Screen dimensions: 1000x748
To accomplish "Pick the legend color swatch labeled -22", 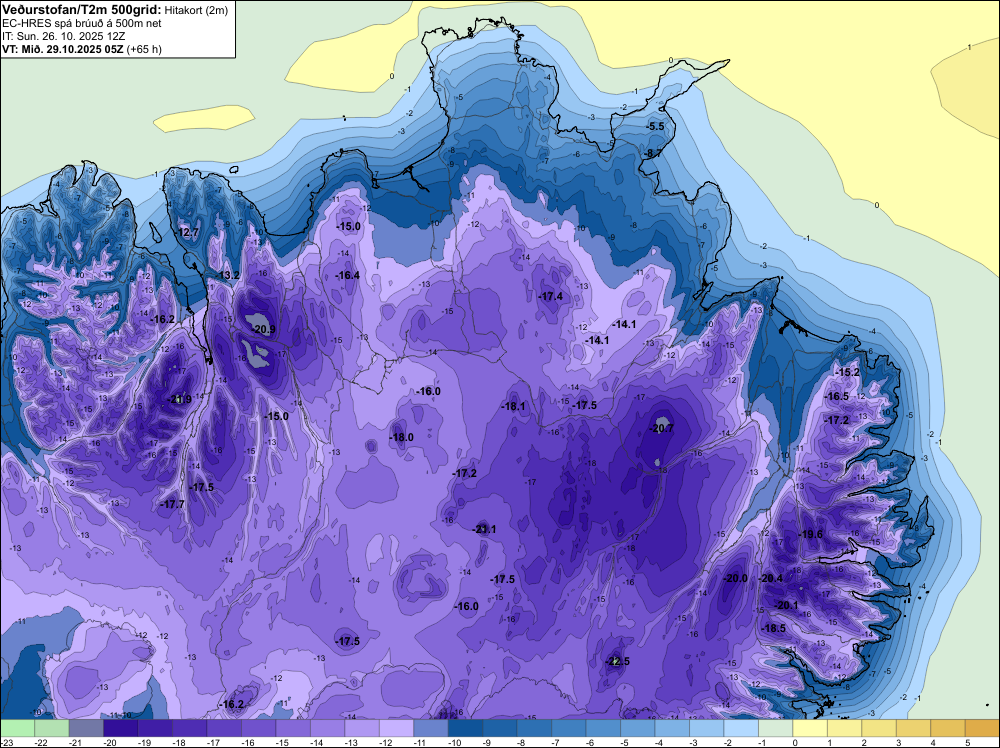I will click(52, 728).
